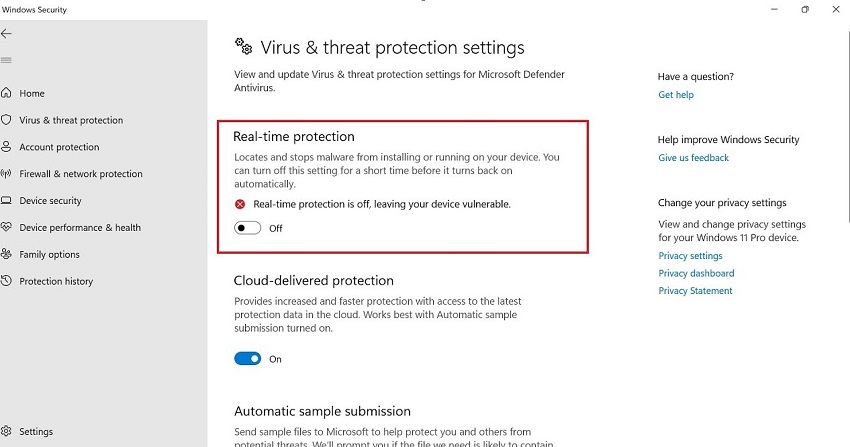The image size is (850, 447).
Task: Open the Privacy dashboard link
Action: (x=696, y=273)
